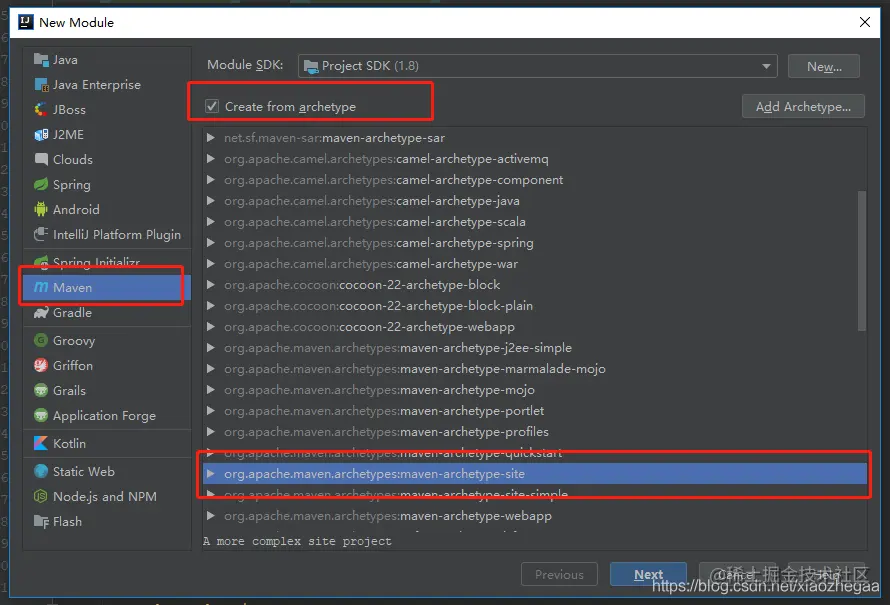Click the Maven m icon
Screen dimensions: 890x605
pyautogui.click(x=41, y=288)
